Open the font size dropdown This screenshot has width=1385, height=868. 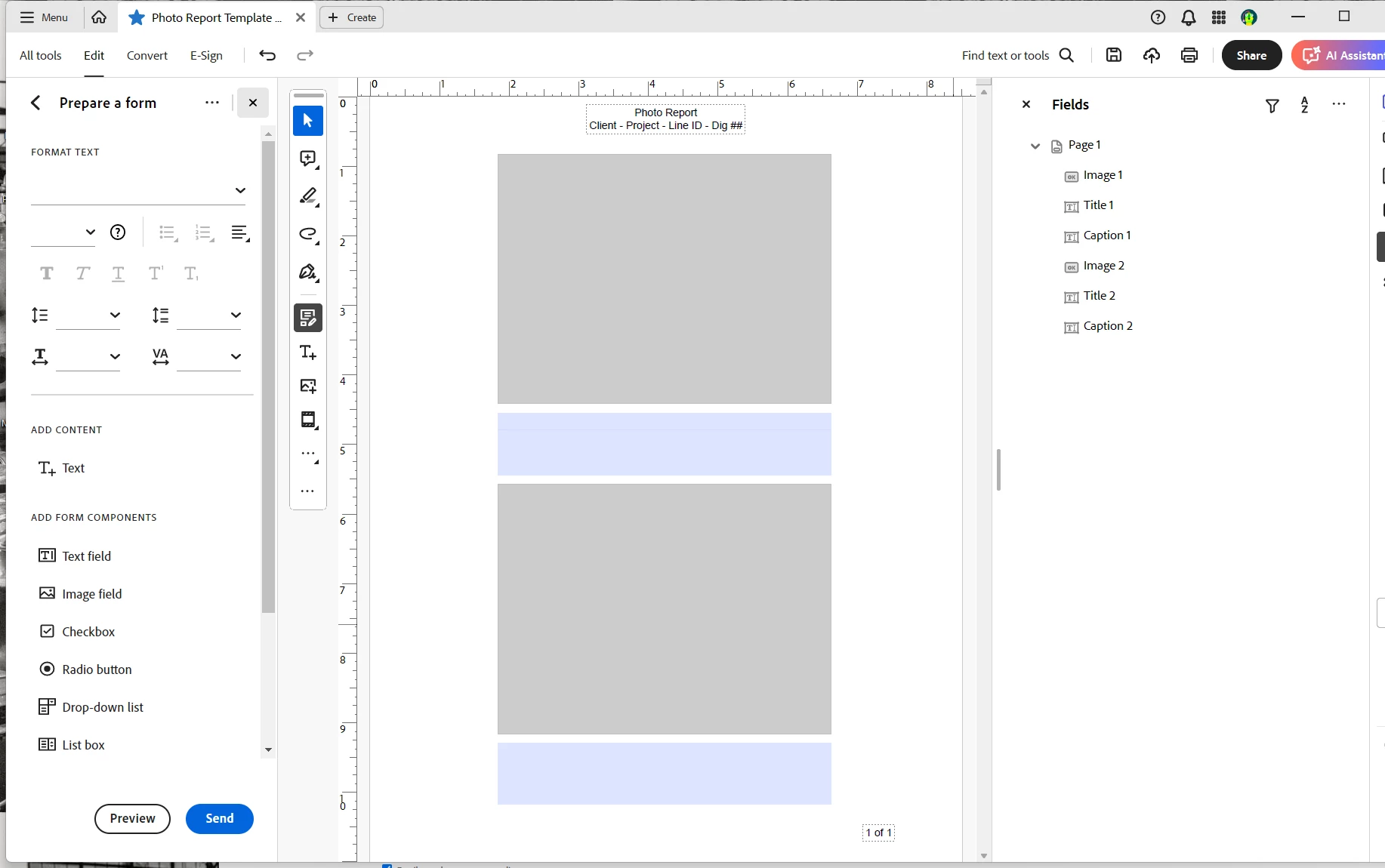[x=63, y=232]
